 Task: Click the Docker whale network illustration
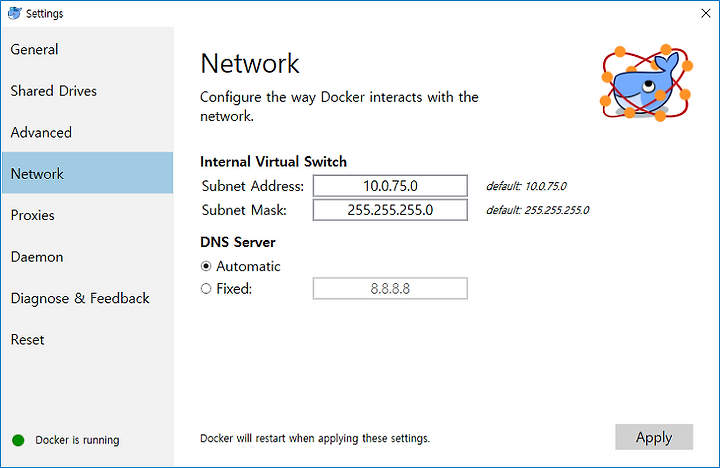click(x=647, y=83)
